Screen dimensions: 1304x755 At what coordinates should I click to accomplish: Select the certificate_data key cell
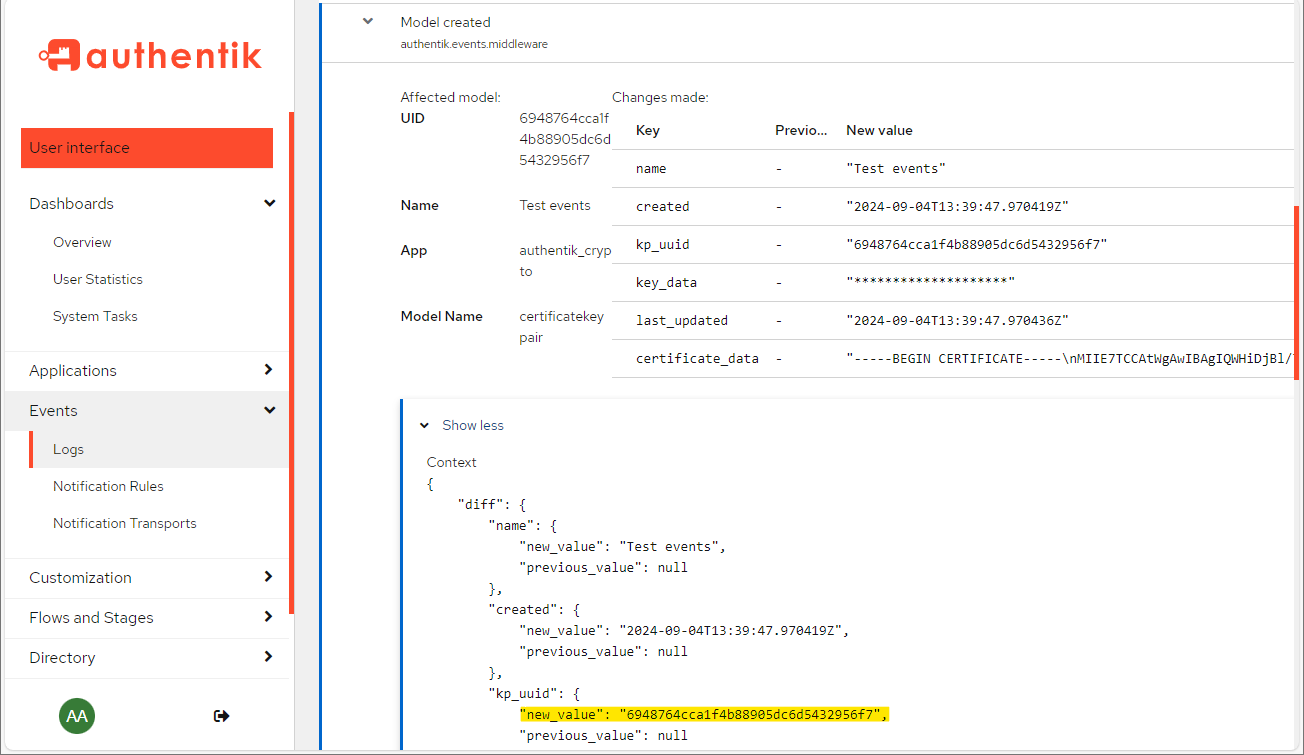697,359
